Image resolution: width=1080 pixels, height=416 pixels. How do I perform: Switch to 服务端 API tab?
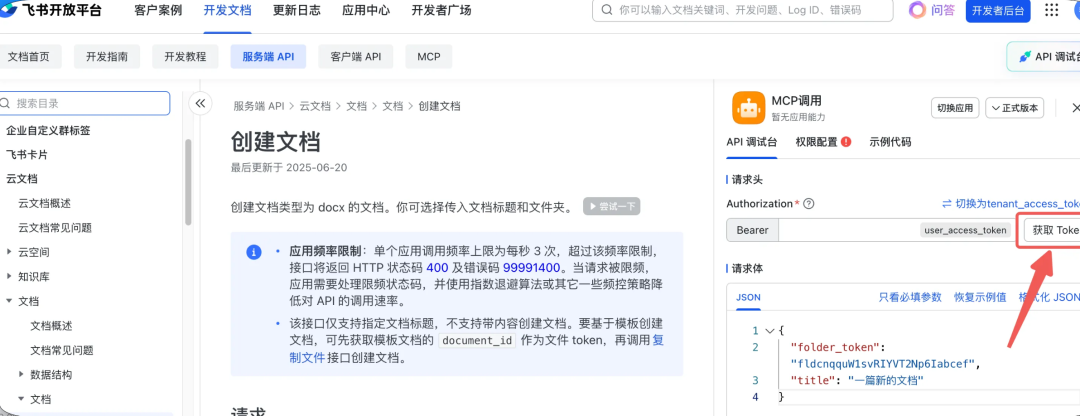(268, 56)
